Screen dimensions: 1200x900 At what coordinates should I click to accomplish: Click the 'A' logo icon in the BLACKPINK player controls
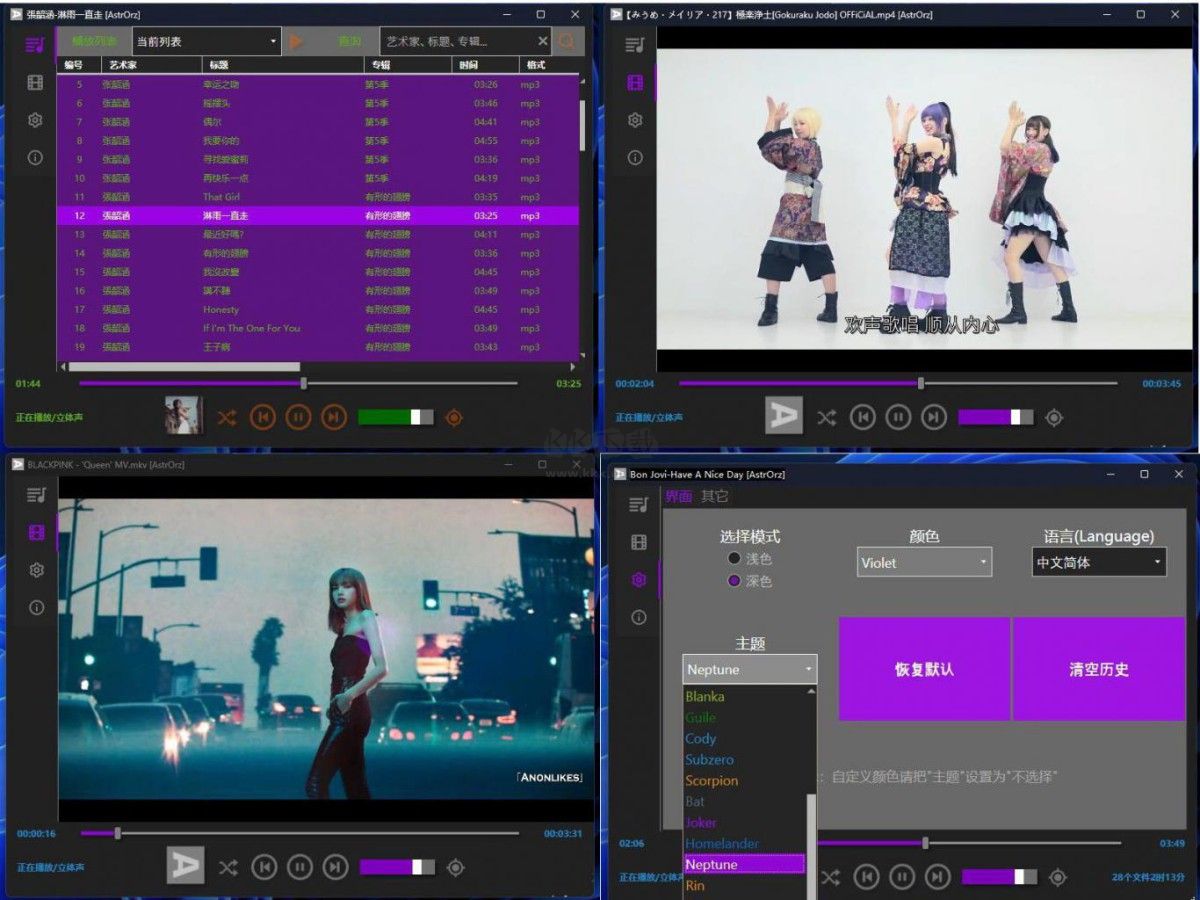click(185, 866)
